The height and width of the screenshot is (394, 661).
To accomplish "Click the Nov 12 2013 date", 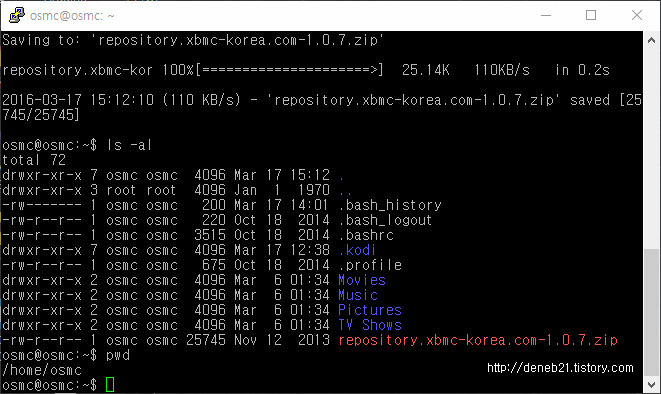I will 282,340.
